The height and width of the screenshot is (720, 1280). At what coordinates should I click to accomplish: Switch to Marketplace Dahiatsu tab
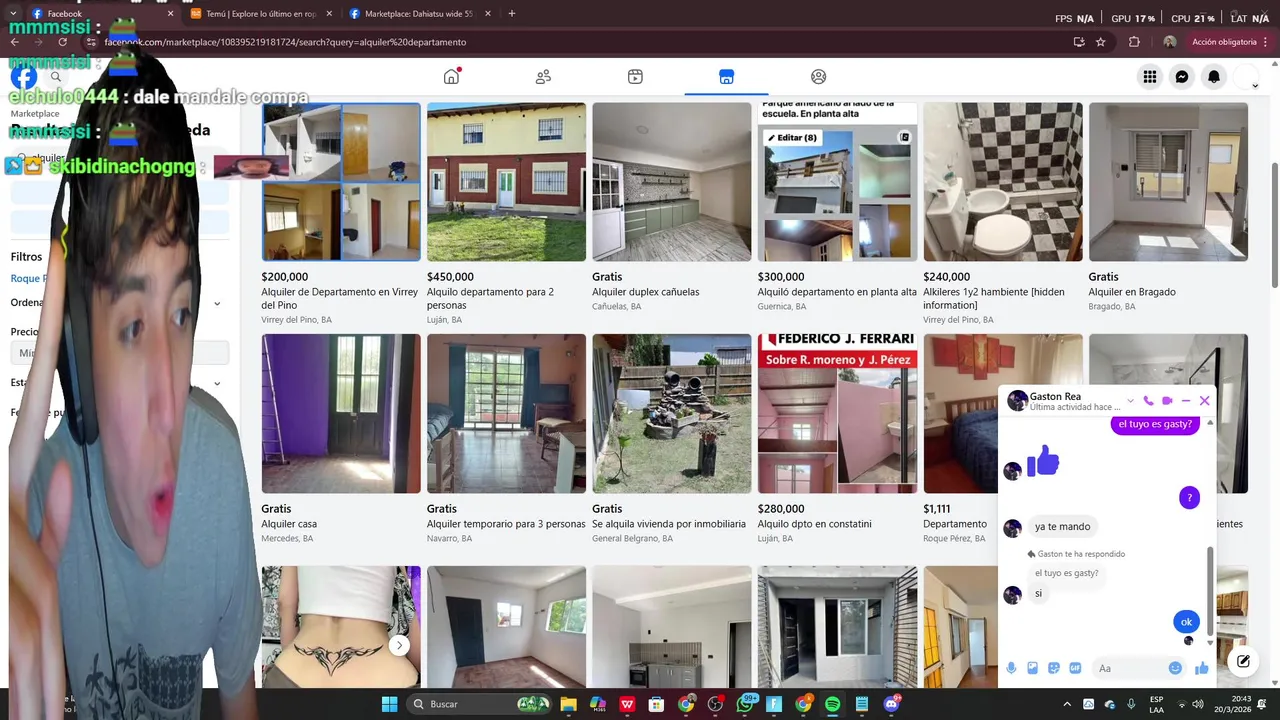pos(421,14)
